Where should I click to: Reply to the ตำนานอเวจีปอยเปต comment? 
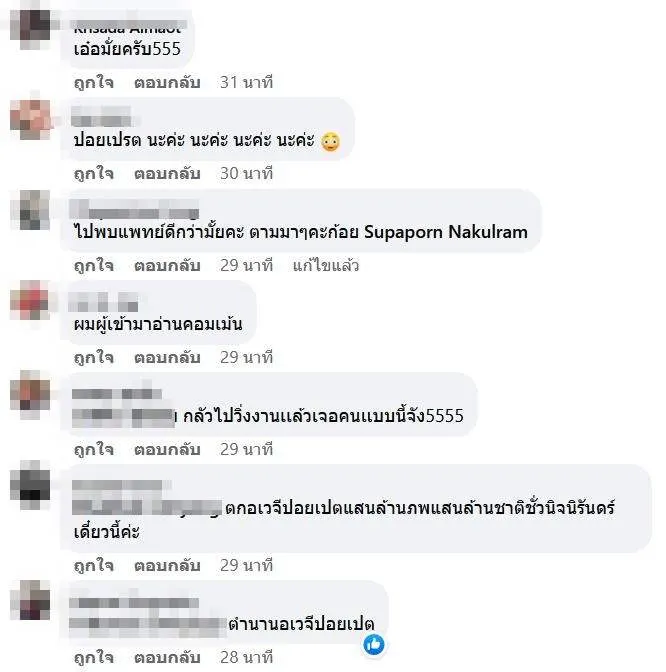167,657
